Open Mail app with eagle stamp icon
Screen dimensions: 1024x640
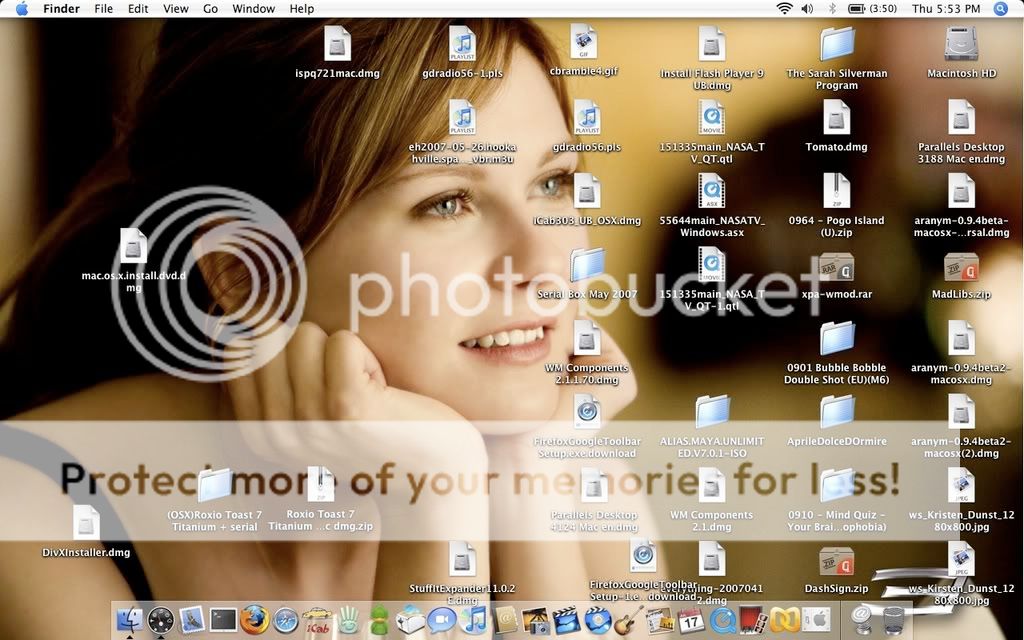[x=191, y=619]
